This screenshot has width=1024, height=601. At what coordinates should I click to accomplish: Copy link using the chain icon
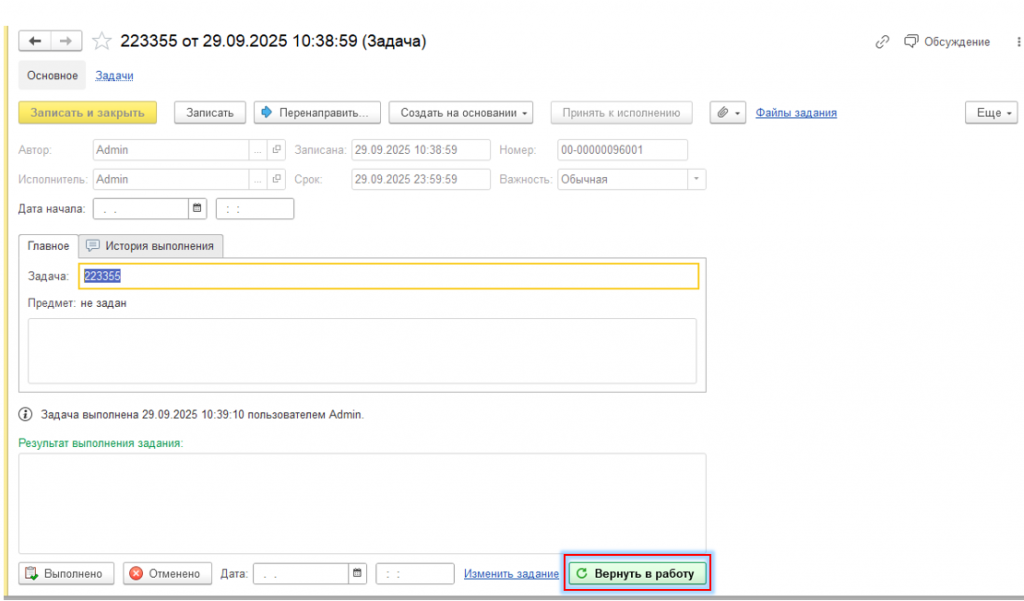click(x=882, y=42)
